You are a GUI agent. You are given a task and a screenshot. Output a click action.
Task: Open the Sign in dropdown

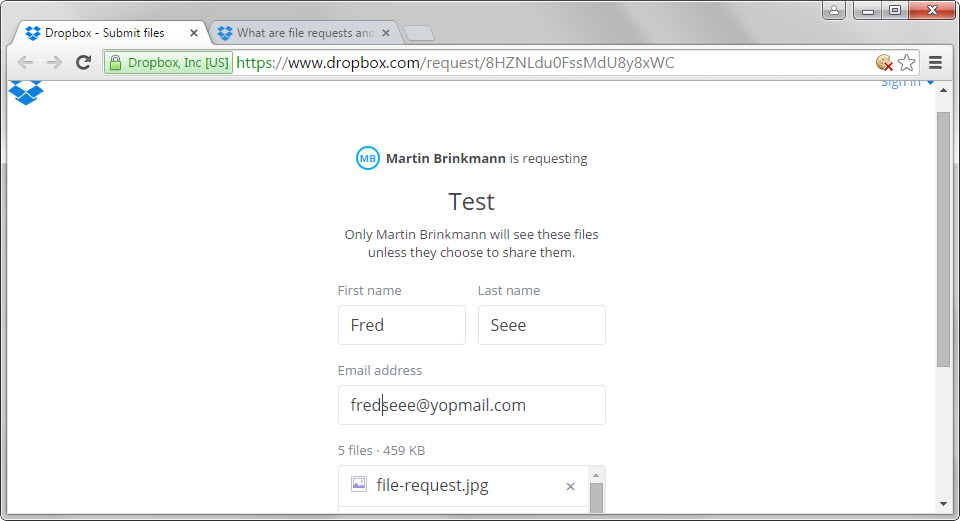click(907, 83)
